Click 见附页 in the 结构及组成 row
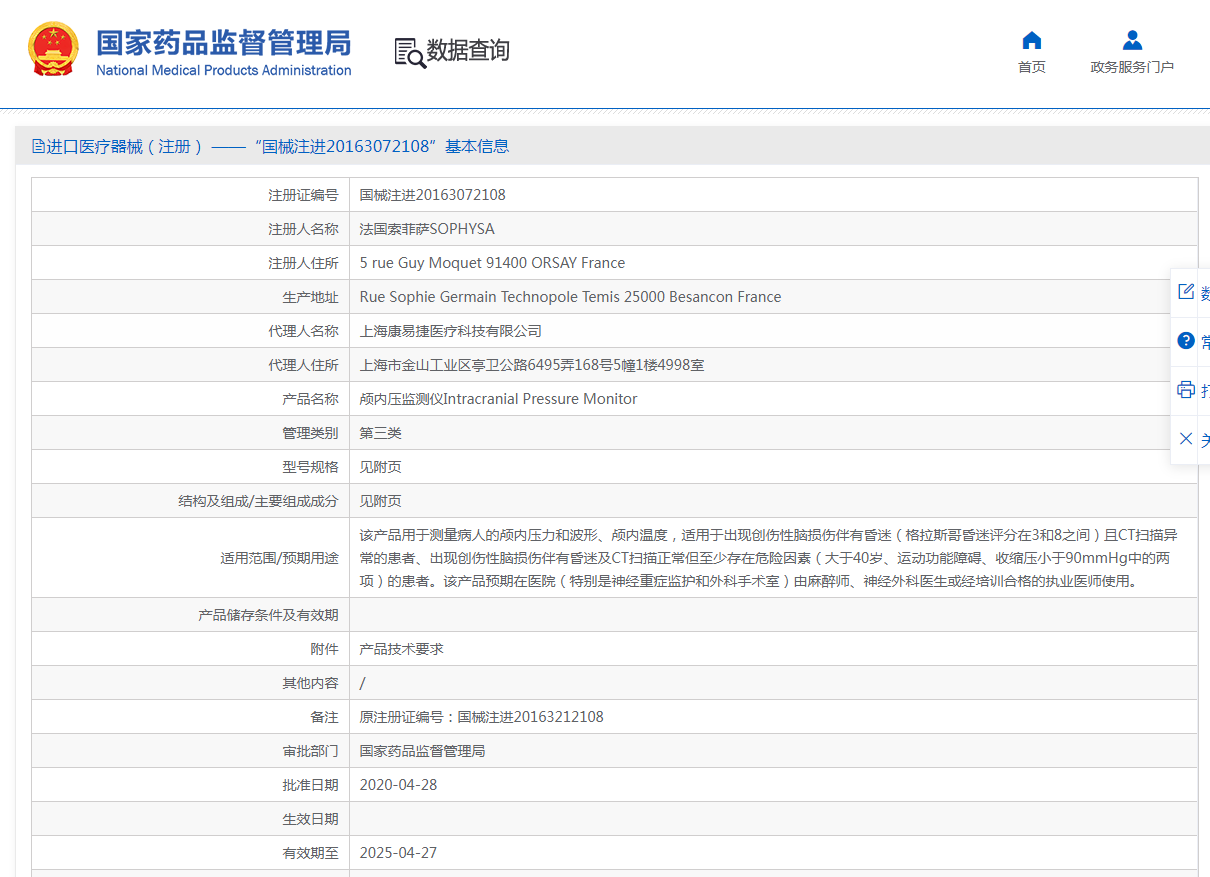Image resolution: width=1210 pixels, height=877 pixels. point(381,501)
